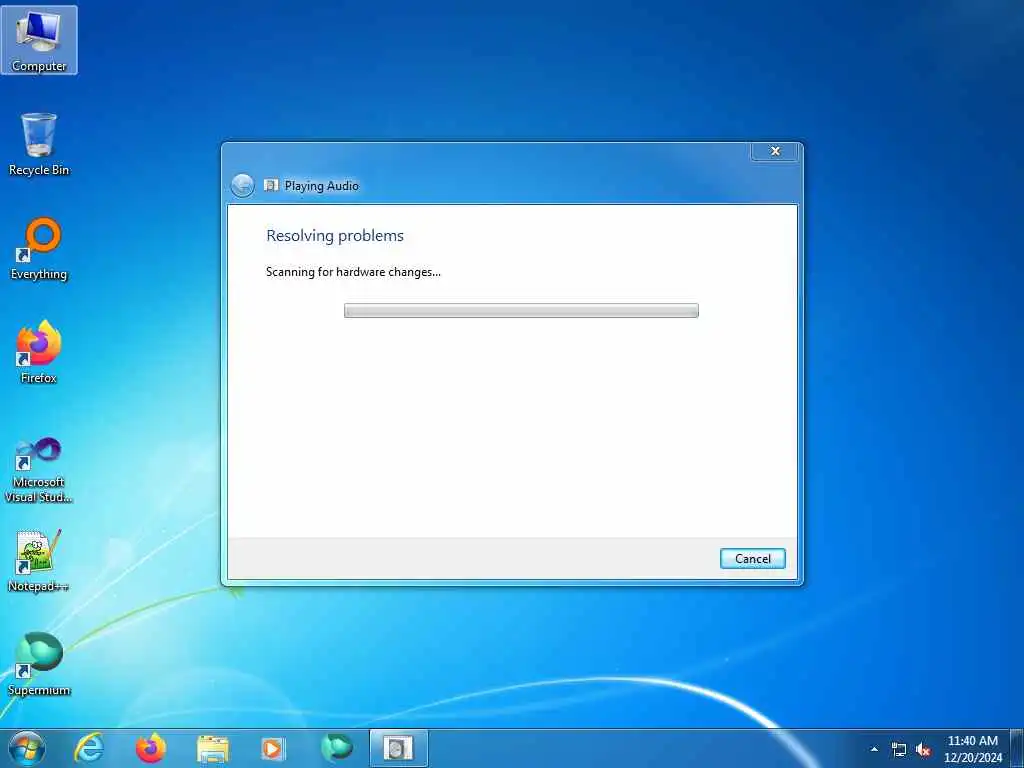
Task: Open Windows Media Player from the taskbar
Action: 273,748
